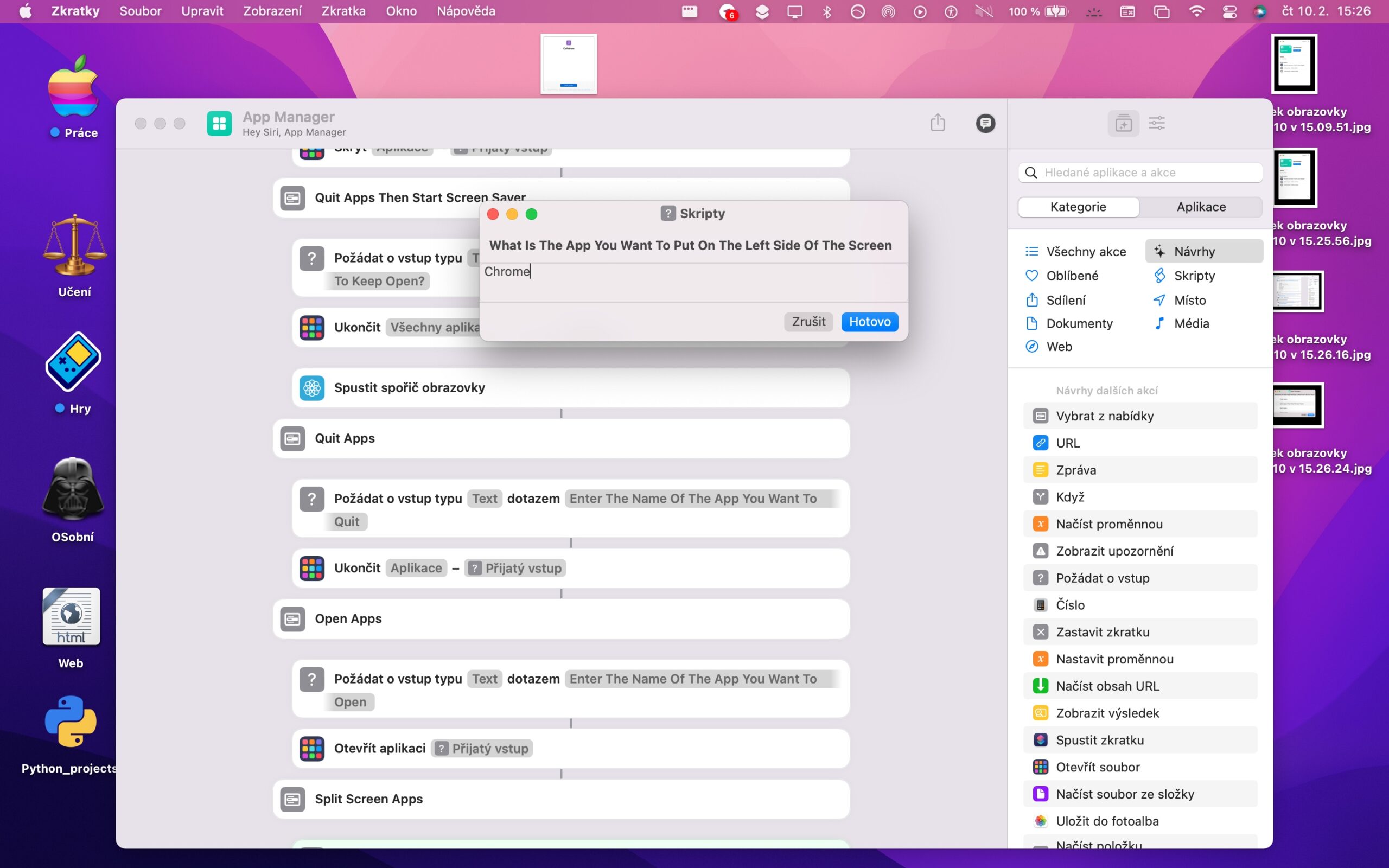Switch to the Aplikace tab
Viewport: 1389px width, 868px height.
click(x=1201, y=207)
